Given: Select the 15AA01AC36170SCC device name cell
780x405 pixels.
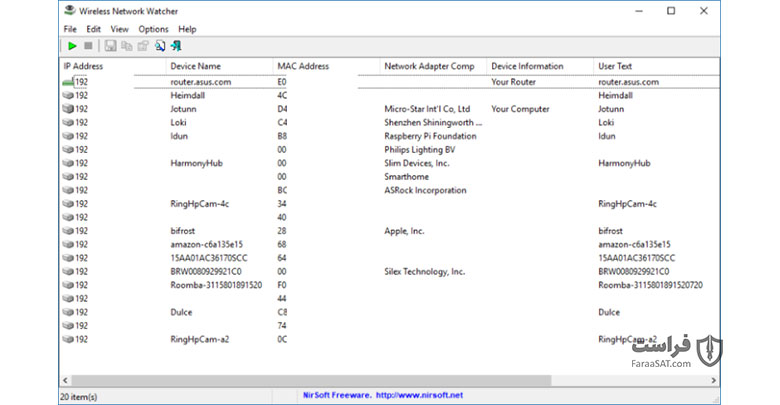Looking at the screenshot, I should pos(209,258).
